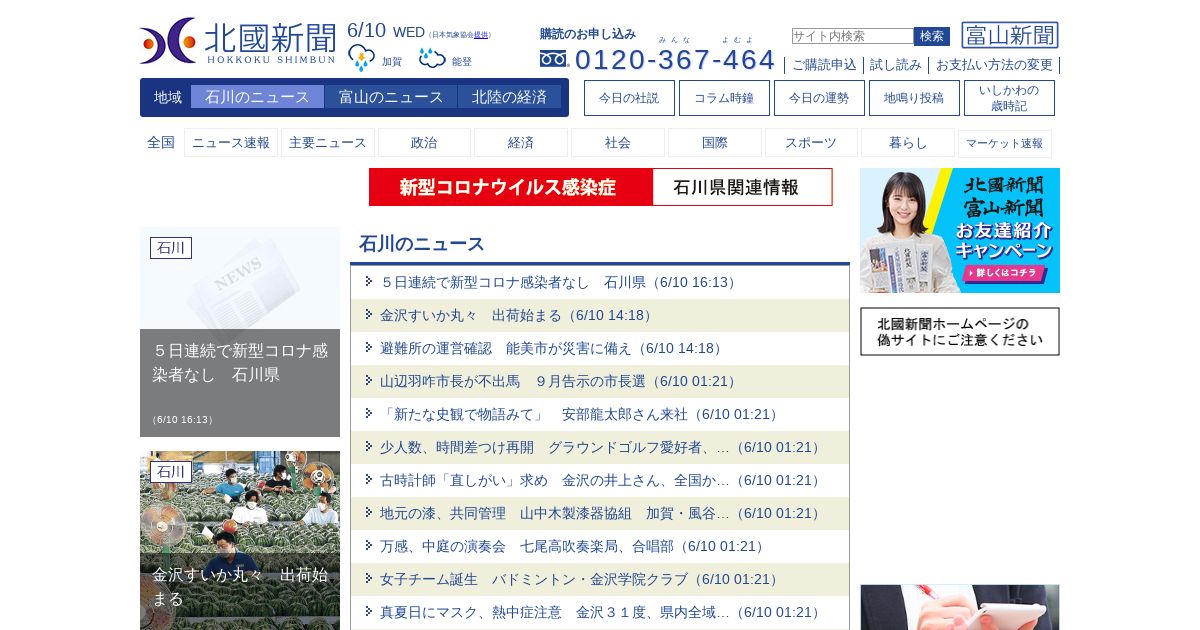This screenshot has height=630, width=1200.
Task: Open the 石川のニュース section heading
Action: (x=422, y=244)
